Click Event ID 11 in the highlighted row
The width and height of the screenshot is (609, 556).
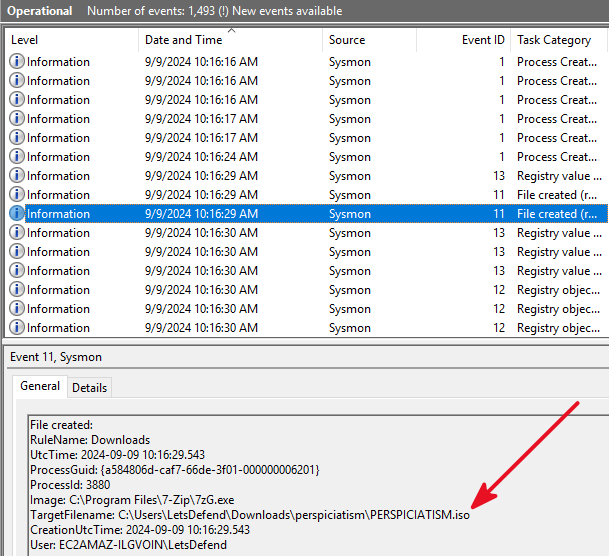pos(499,214)
